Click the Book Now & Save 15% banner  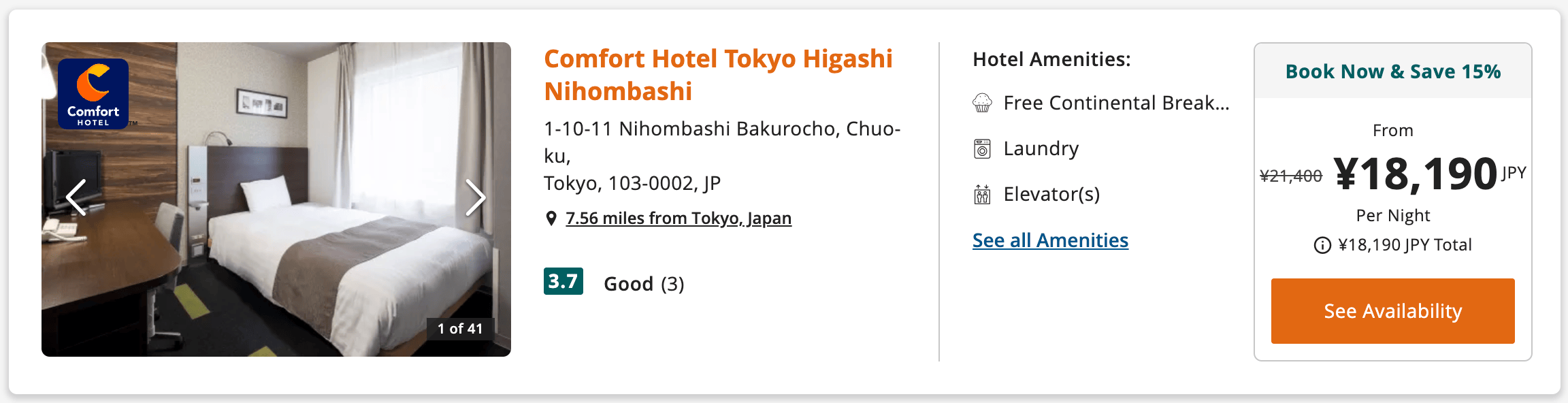(1393, 71)
